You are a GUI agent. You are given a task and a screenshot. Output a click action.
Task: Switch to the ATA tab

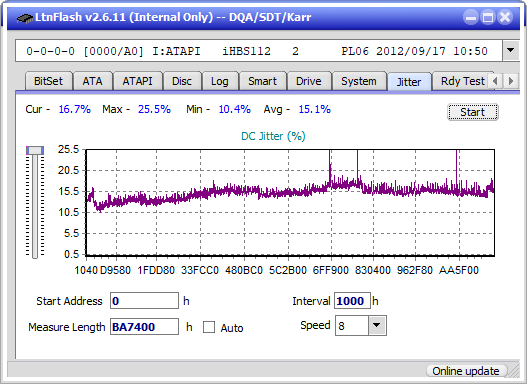92,81
